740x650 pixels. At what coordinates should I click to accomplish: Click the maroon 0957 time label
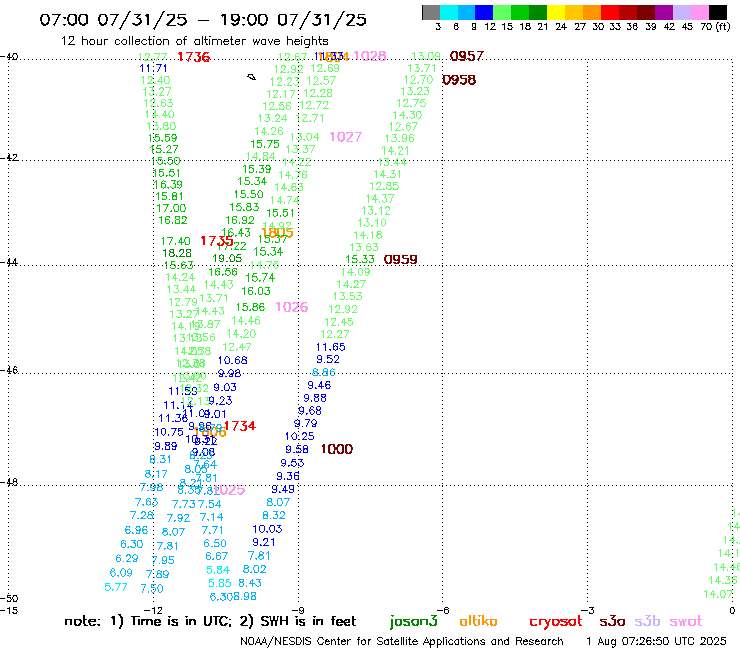[x=467, y=56]
